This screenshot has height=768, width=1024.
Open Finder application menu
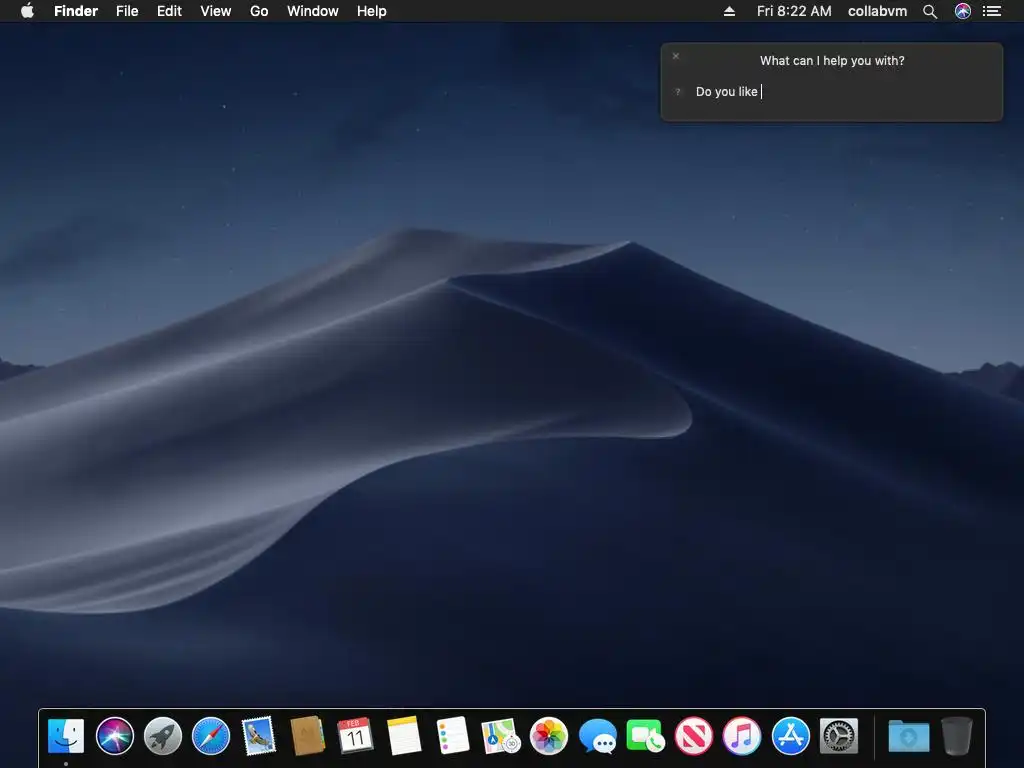(76, 11)
